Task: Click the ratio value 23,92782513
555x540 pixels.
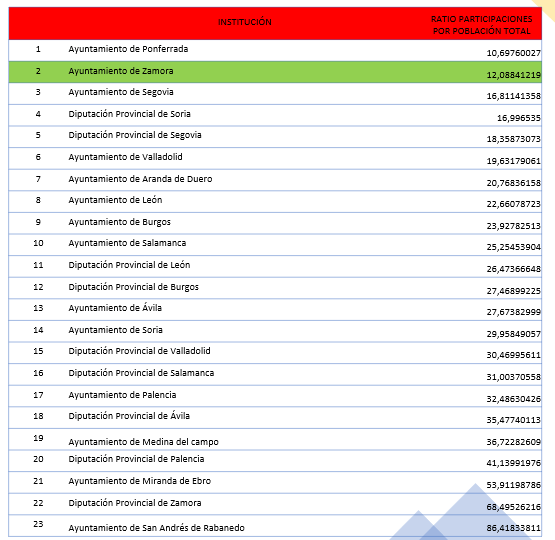Action: coord(514,226)
